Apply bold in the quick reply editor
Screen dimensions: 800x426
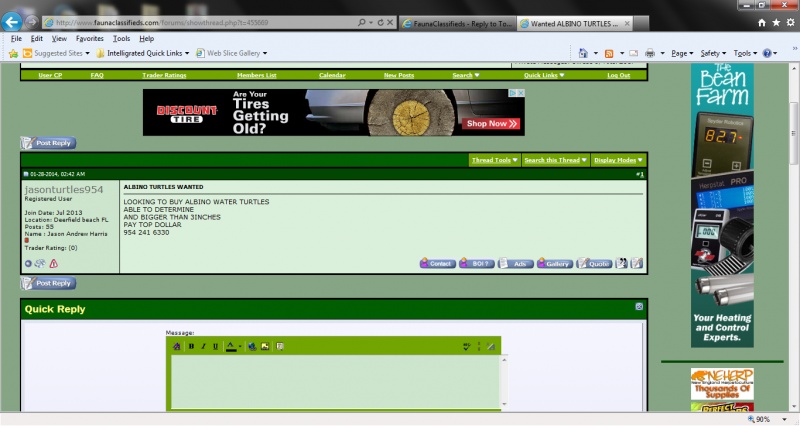coord(191,346)
